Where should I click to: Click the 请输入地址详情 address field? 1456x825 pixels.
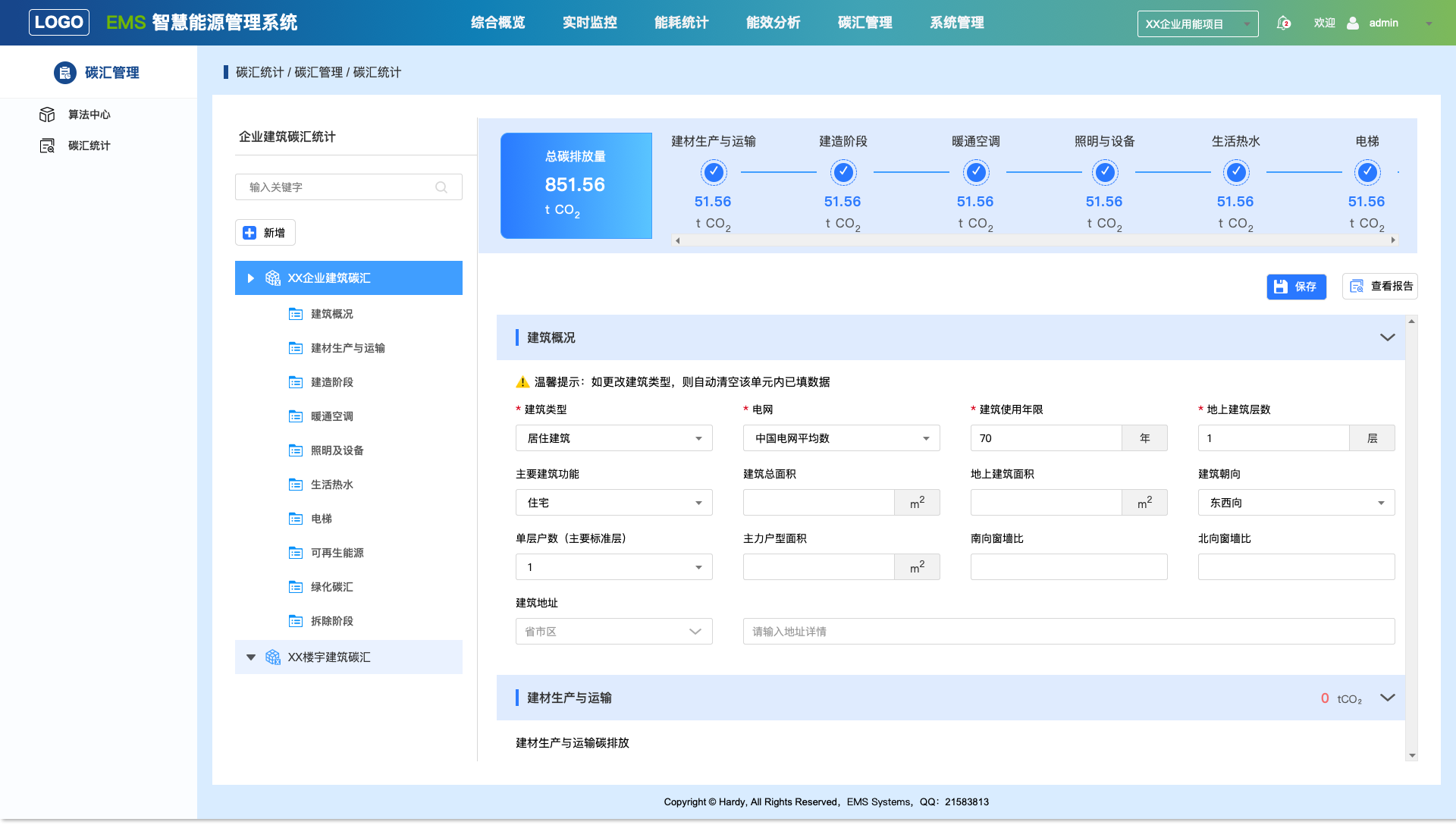coord(1068,632)
